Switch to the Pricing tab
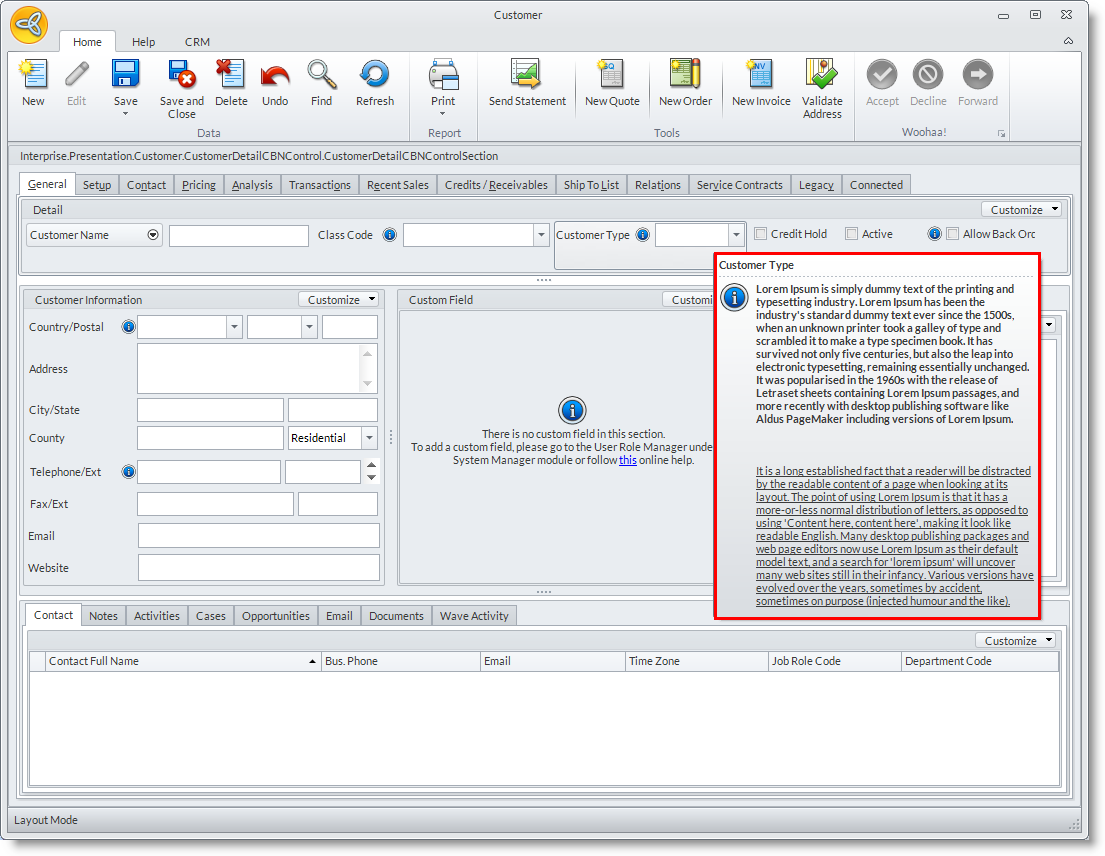The image size is (1105, 856). point(199,185)
